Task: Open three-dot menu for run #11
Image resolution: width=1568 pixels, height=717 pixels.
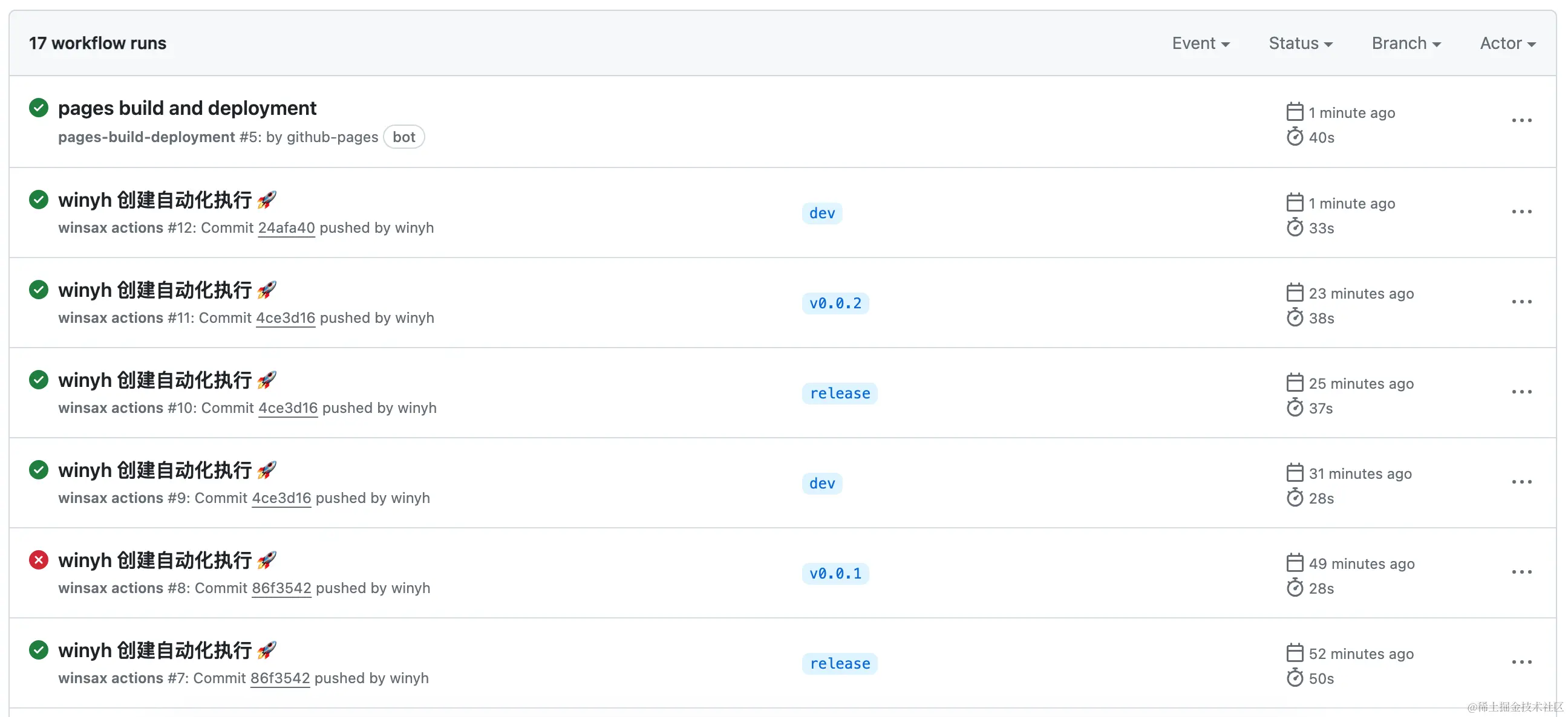Action: click(1521, 302)
